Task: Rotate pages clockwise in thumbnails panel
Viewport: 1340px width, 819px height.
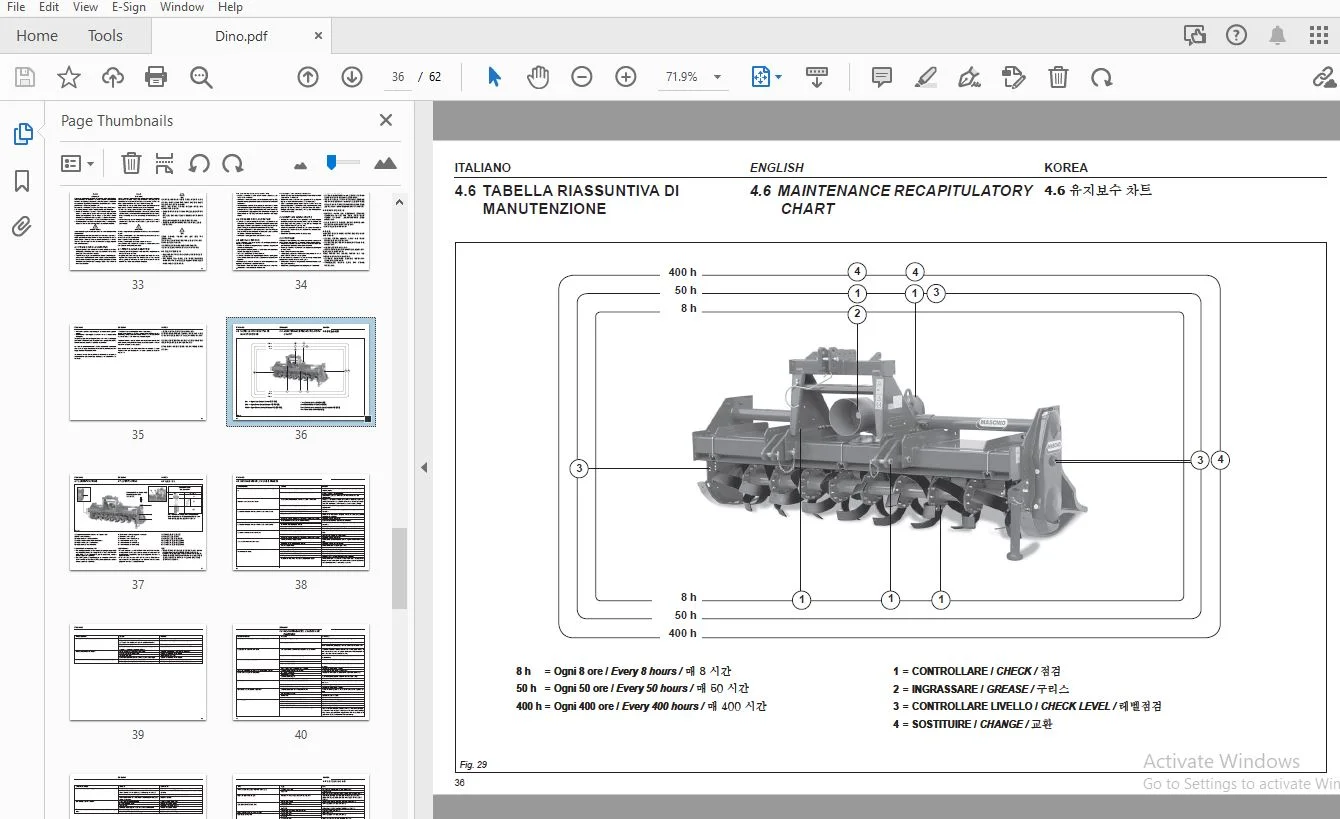Action: point(232,163)
